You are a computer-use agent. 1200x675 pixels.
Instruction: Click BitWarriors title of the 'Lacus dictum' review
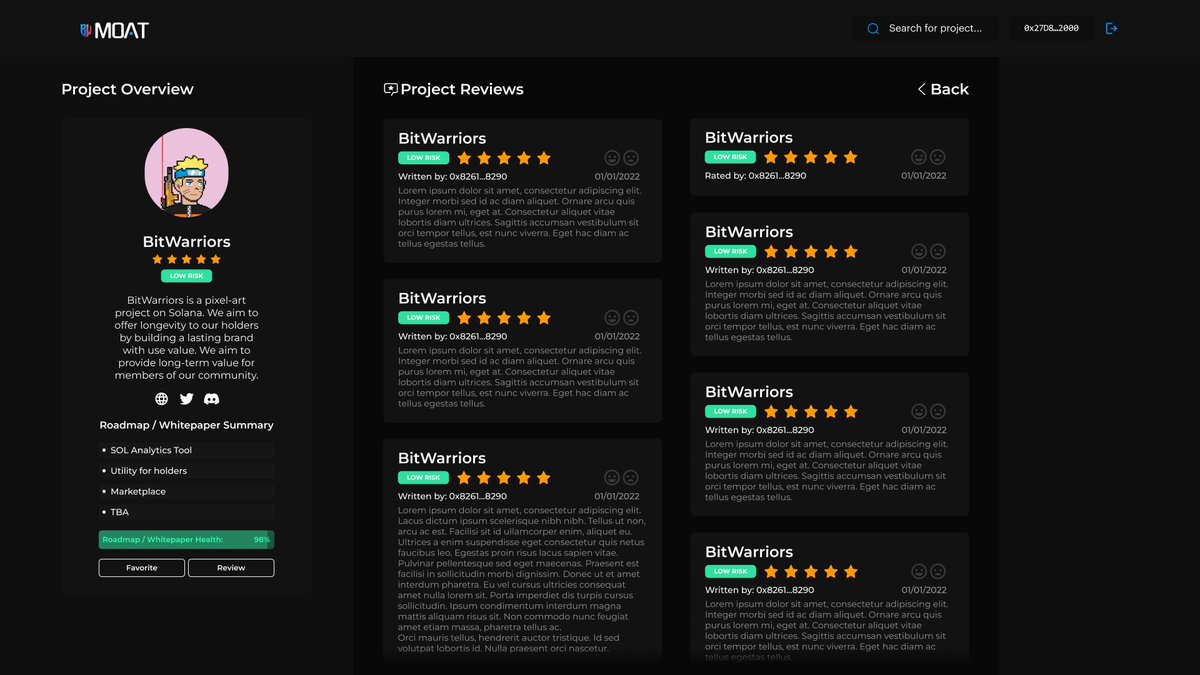click(x=442, y=458)
